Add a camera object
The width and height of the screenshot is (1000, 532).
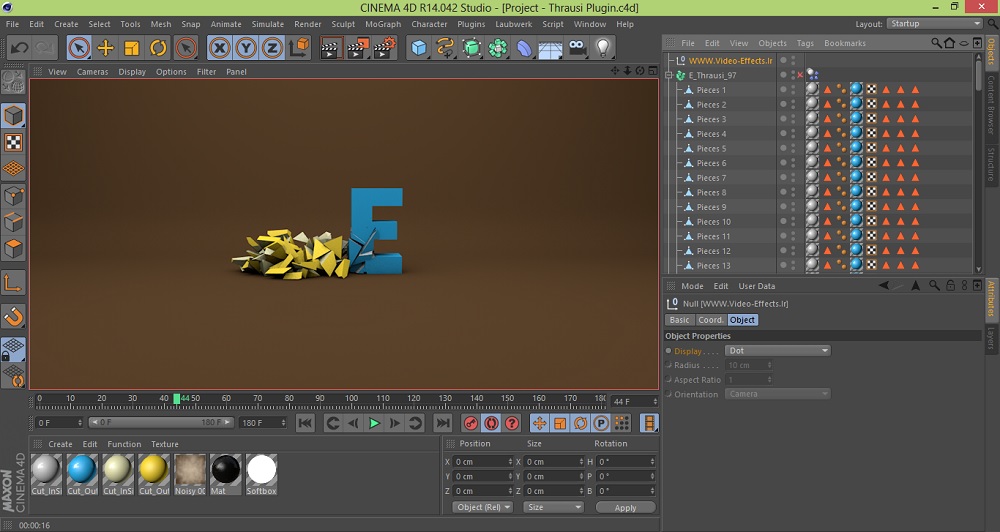click(x=577, y=48)
